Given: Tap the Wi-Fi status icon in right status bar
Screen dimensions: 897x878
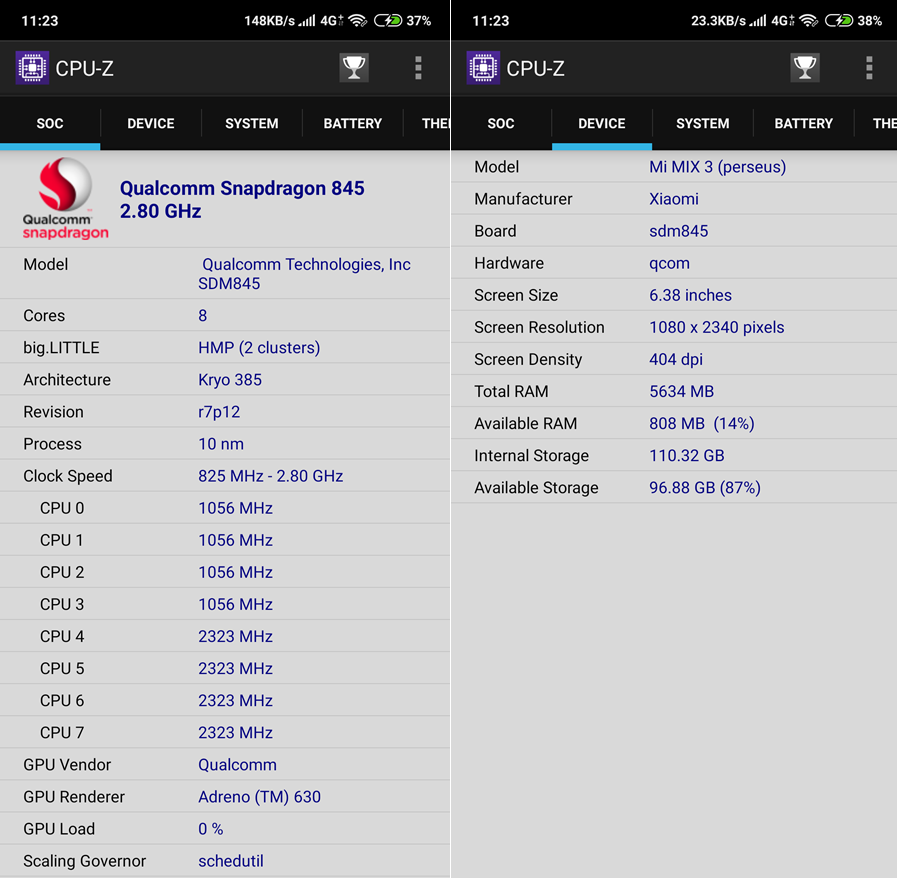Looking at the screenshot, I should tap(809, 21).
